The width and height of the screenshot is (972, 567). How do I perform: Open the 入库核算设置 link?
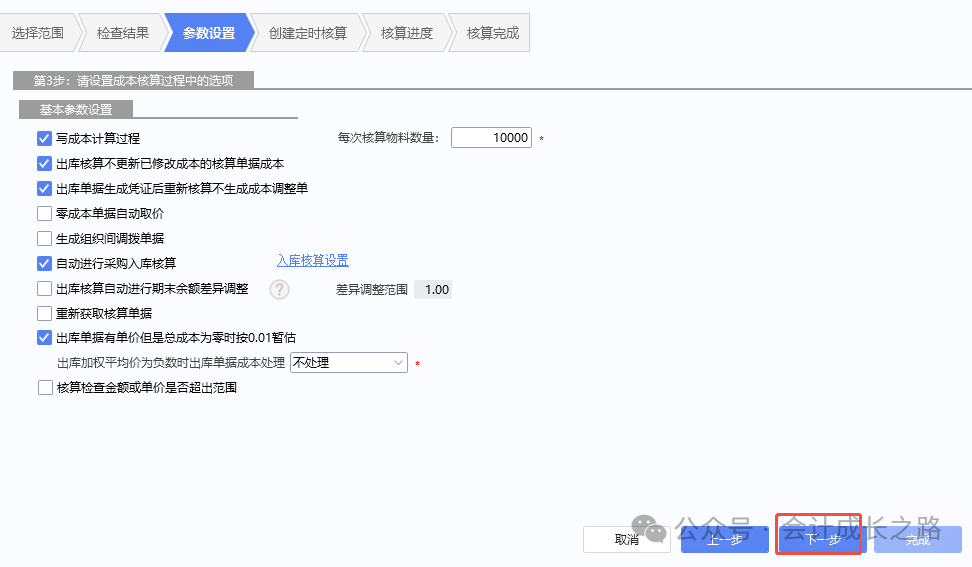[x=312, y=261]
